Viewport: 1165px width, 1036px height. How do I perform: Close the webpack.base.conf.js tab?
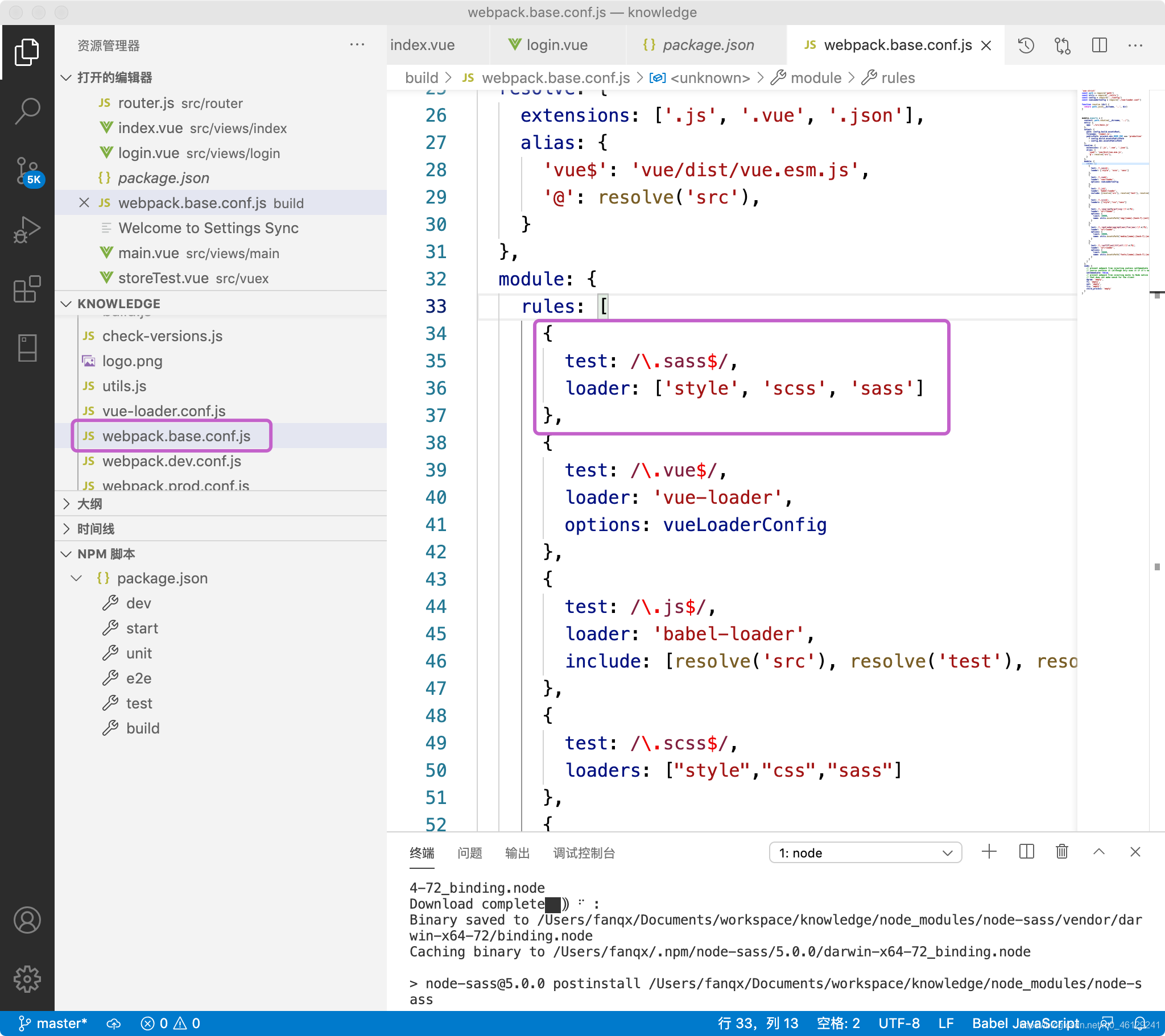click(986, 45)
